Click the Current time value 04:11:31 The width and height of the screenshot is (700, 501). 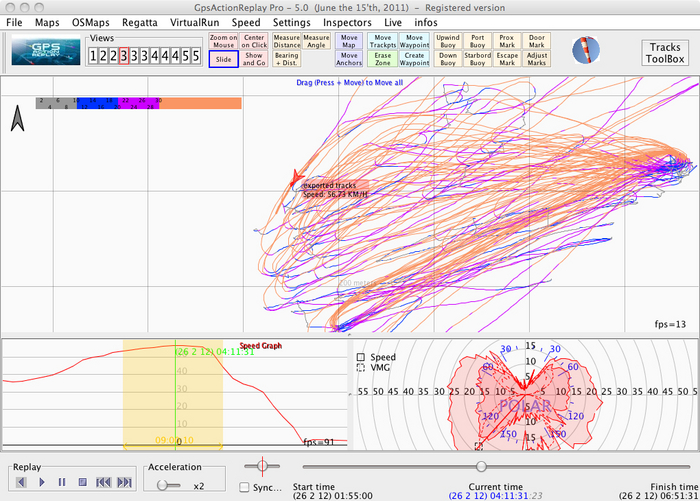pyautogui.click(x=496, y=496)
